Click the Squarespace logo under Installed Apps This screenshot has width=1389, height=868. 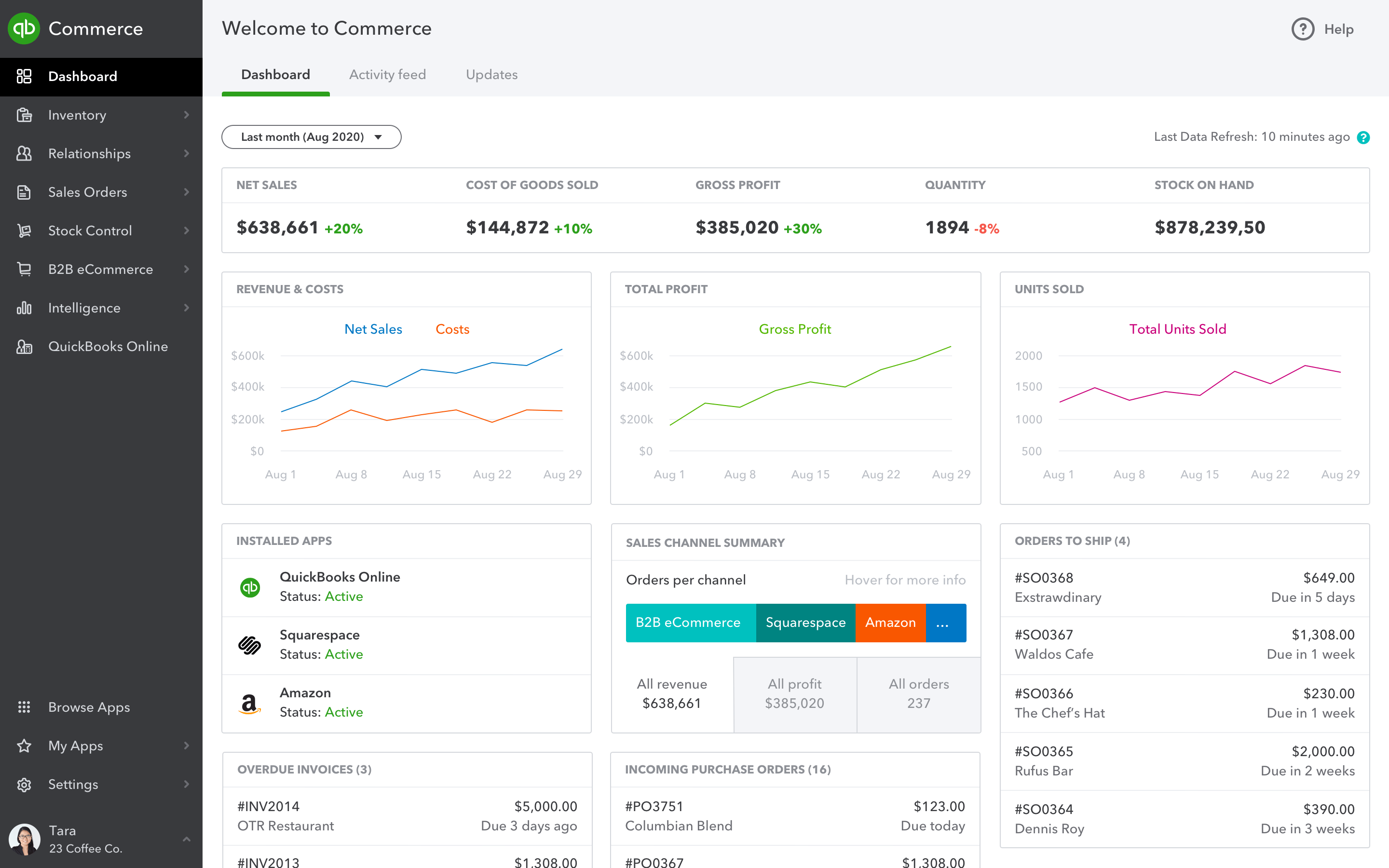pyautogui.click(x=250, y=645)
